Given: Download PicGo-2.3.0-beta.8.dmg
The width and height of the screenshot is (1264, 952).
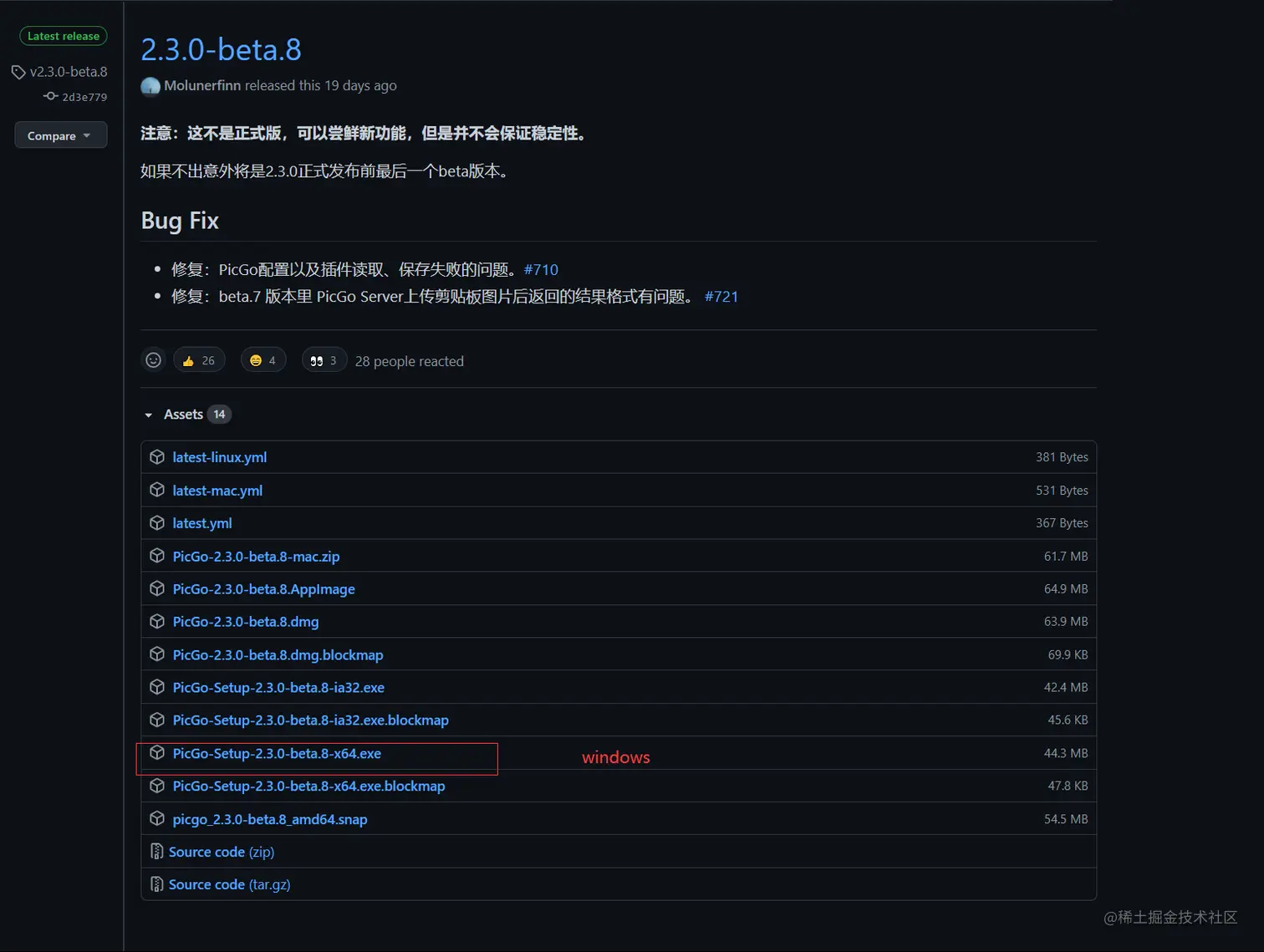Looking at the screenshot, I should pyautogui.click(x=246, y=622).
